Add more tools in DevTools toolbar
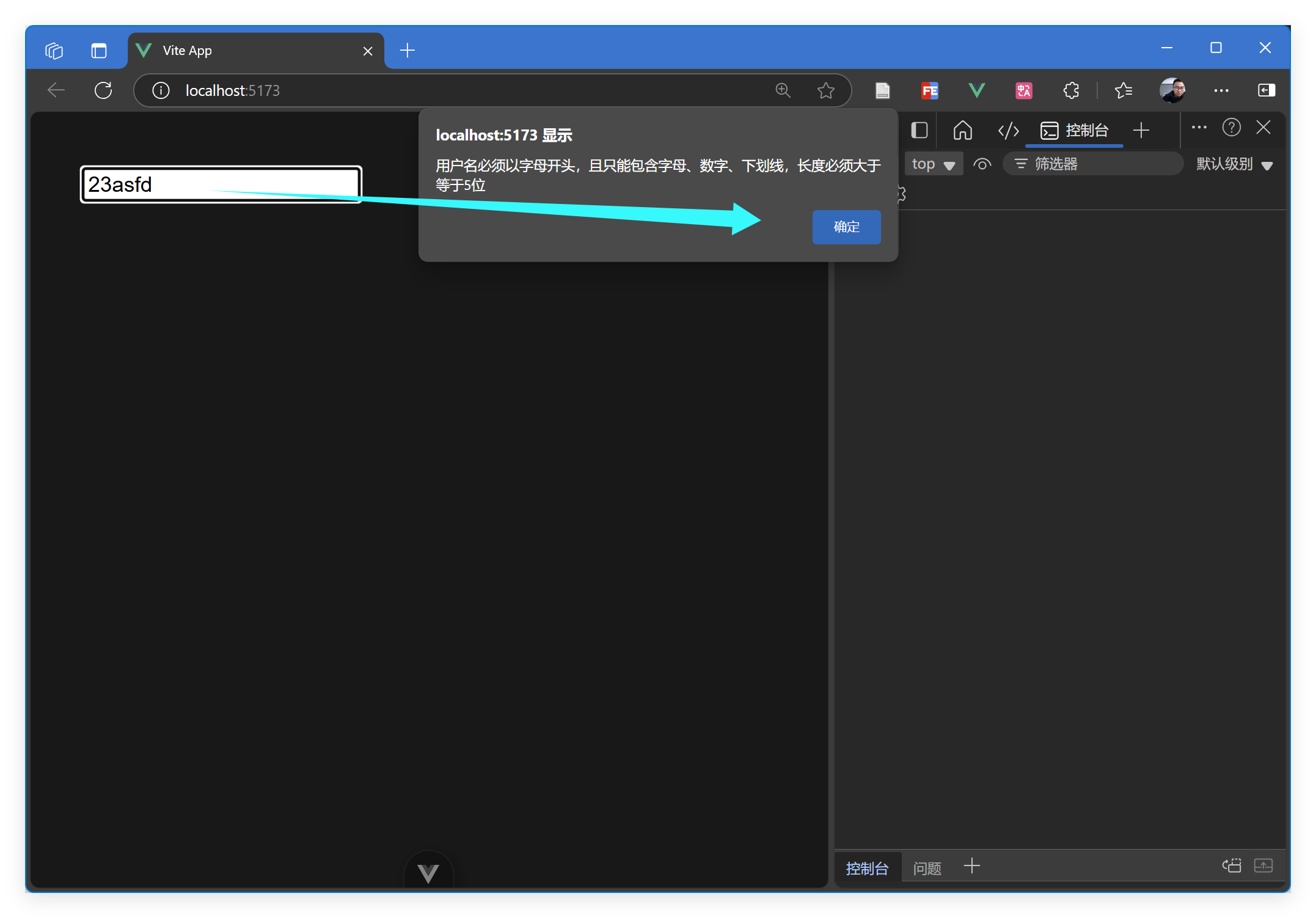This screenshot has height=918, width=1316. pyautogui.click(x=1141, y=130)
